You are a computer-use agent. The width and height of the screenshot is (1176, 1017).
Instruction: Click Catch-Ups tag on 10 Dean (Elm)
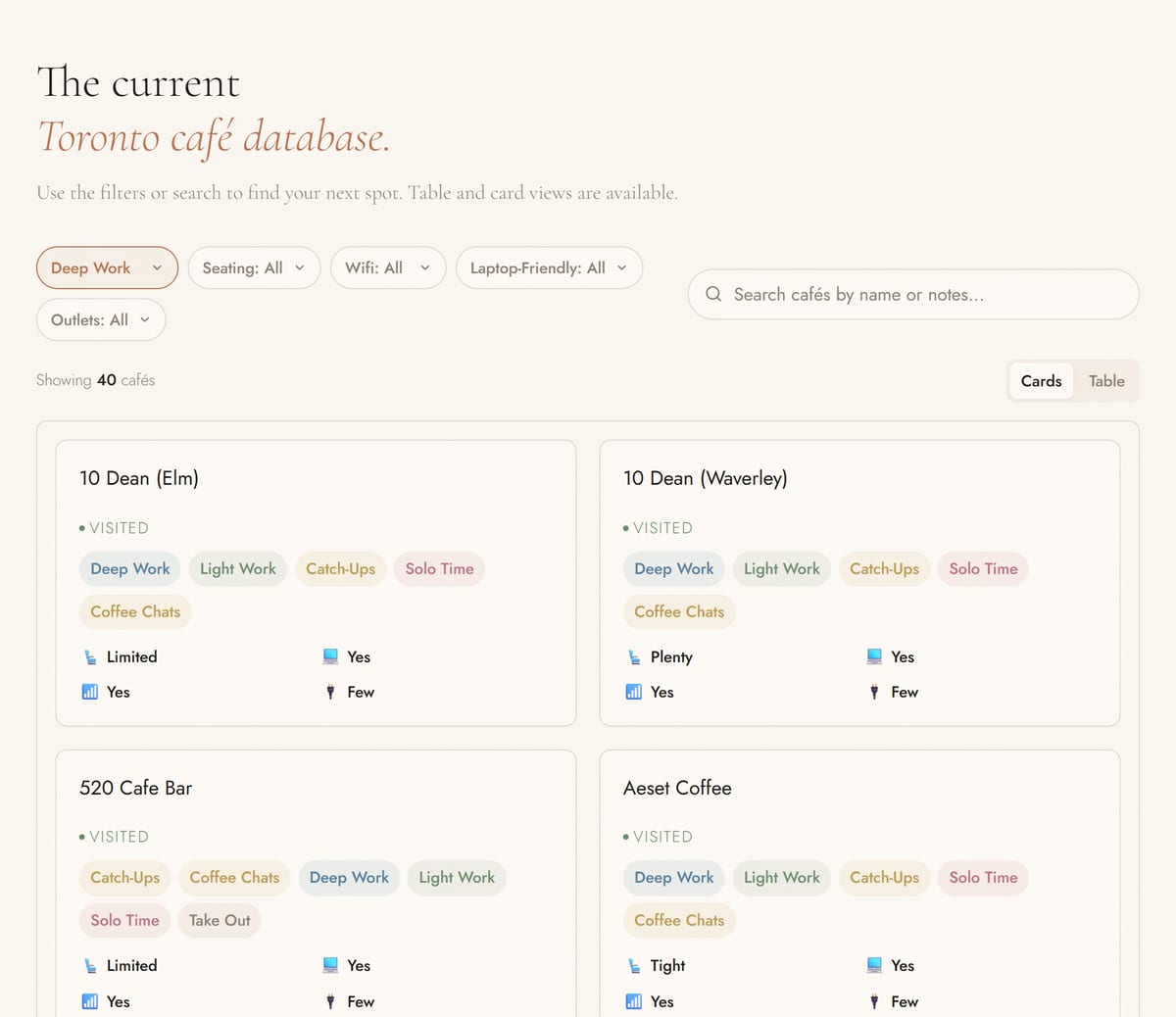(x=340, y=568)
